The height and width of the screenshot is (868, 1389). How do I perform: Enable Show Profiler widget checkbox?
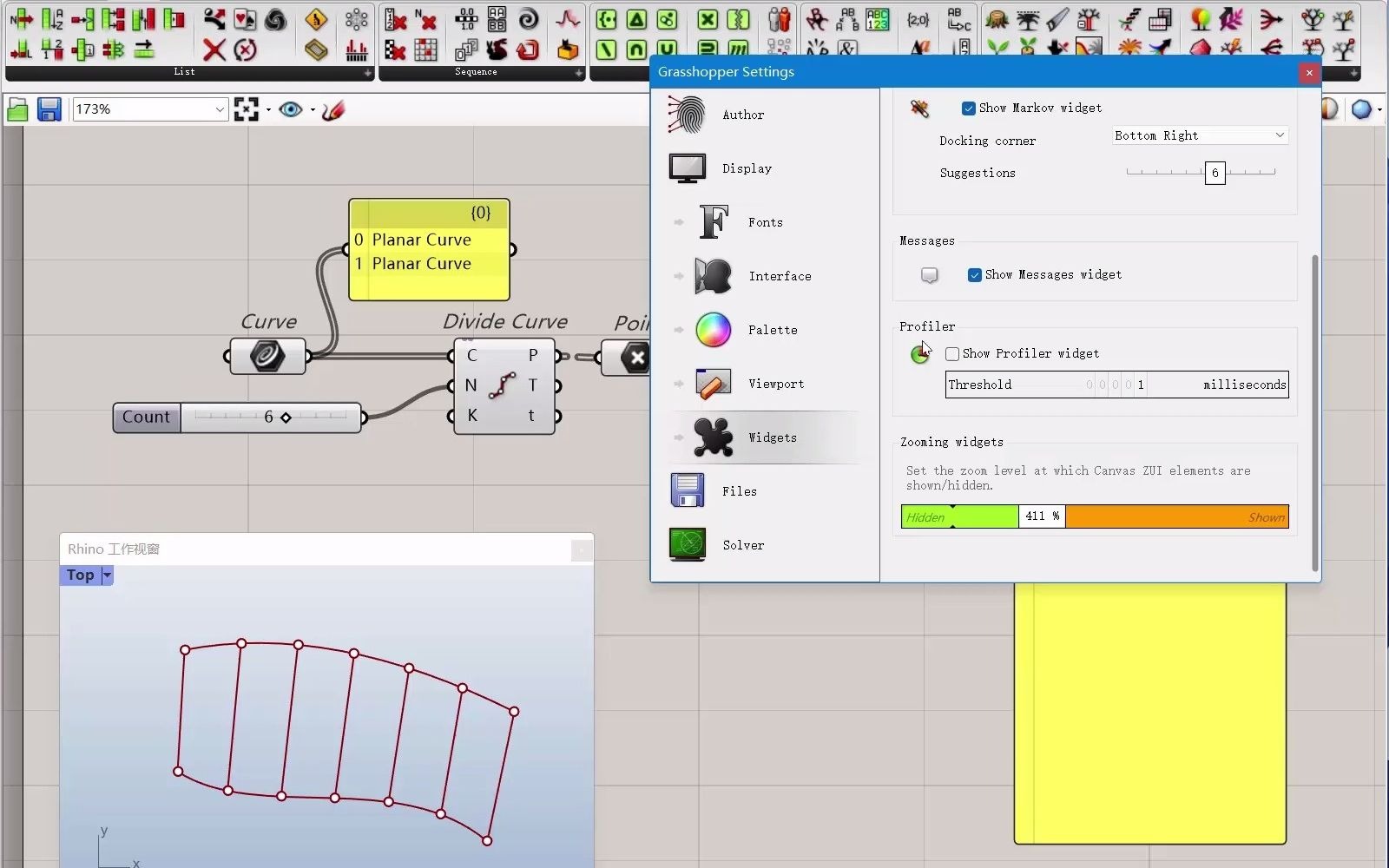point(952,354)
